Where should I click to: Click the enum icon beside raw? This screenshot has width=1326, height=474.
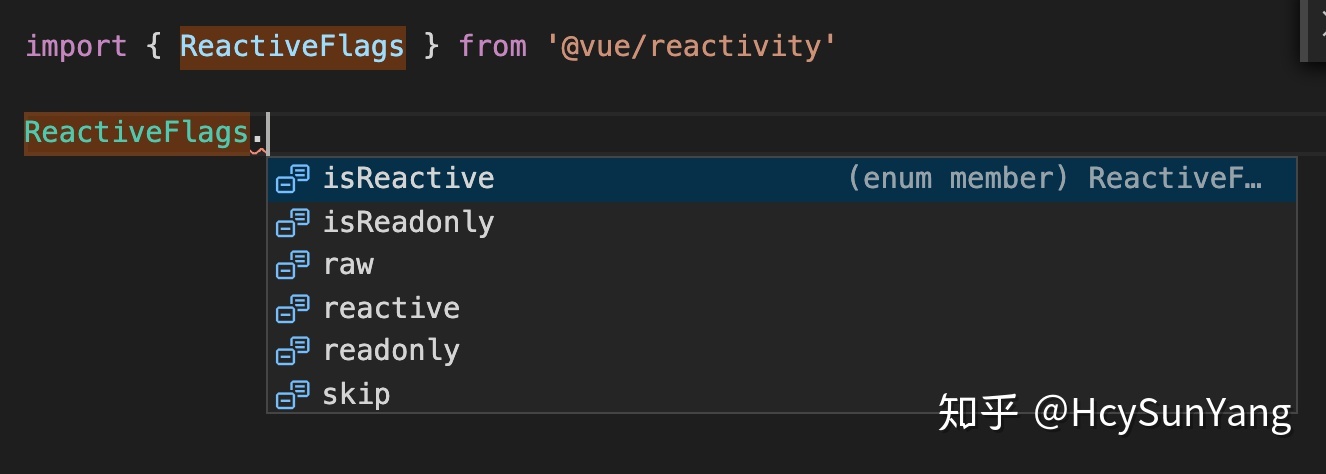[293, 265]
